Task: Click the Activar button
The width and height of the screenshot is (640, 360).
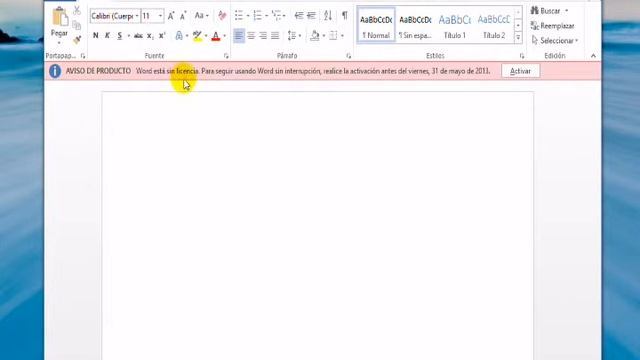Action: pos(520,71)
